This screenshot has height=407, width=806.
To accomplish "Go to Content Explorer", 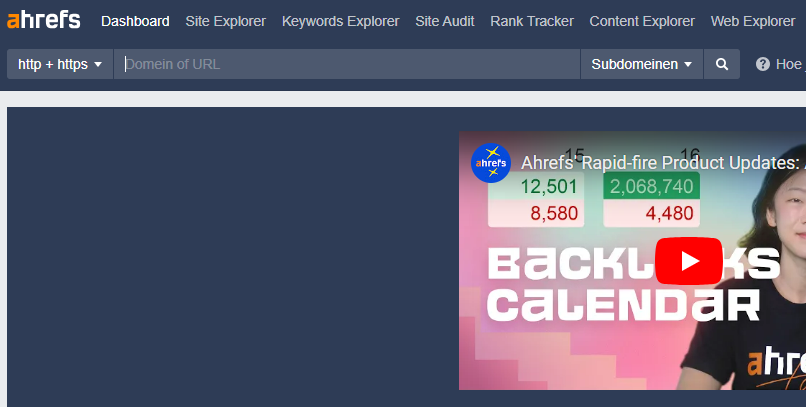I will click(x=642, y=21).
